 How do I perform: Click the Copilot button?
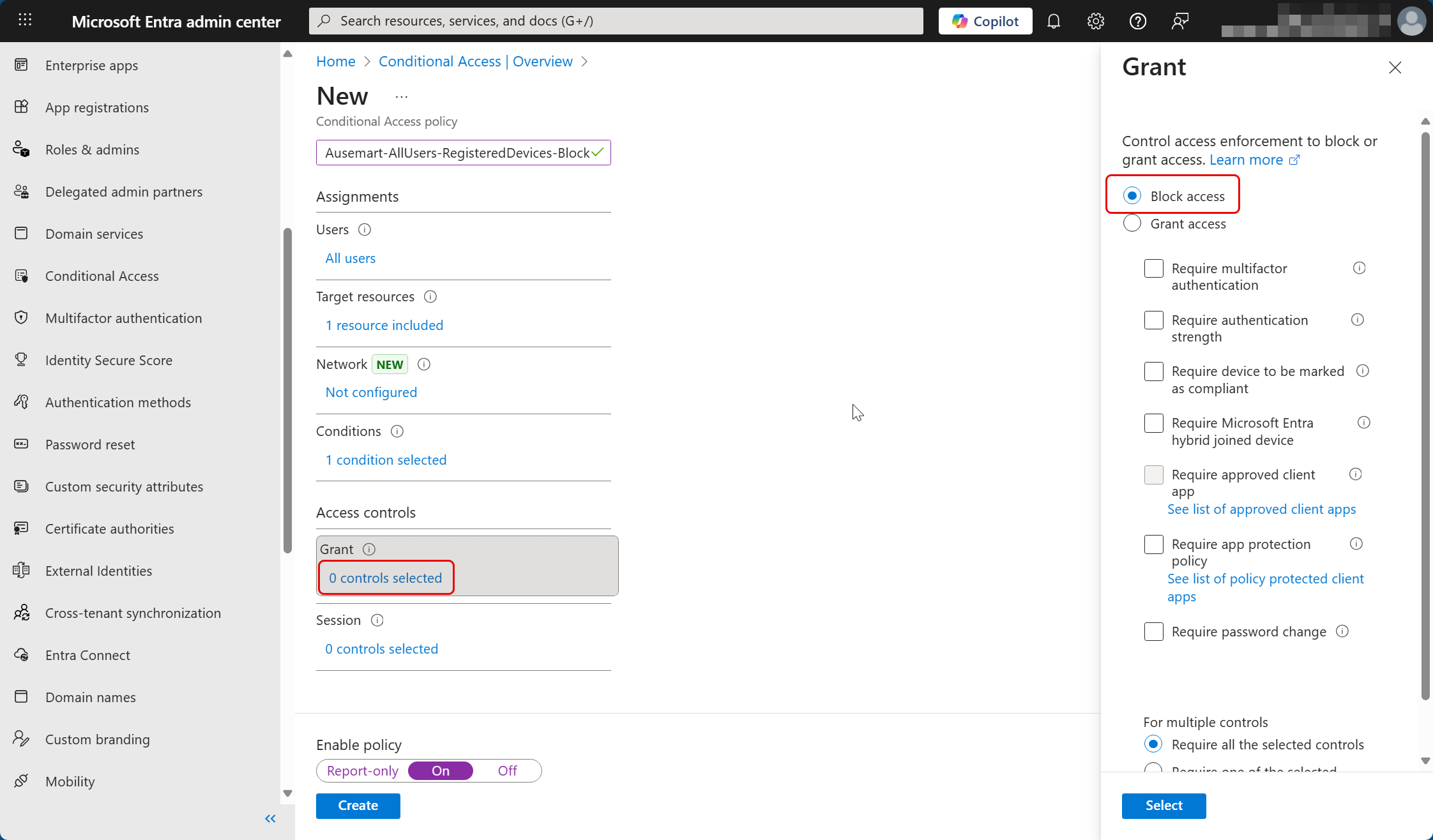pos(985,21)
